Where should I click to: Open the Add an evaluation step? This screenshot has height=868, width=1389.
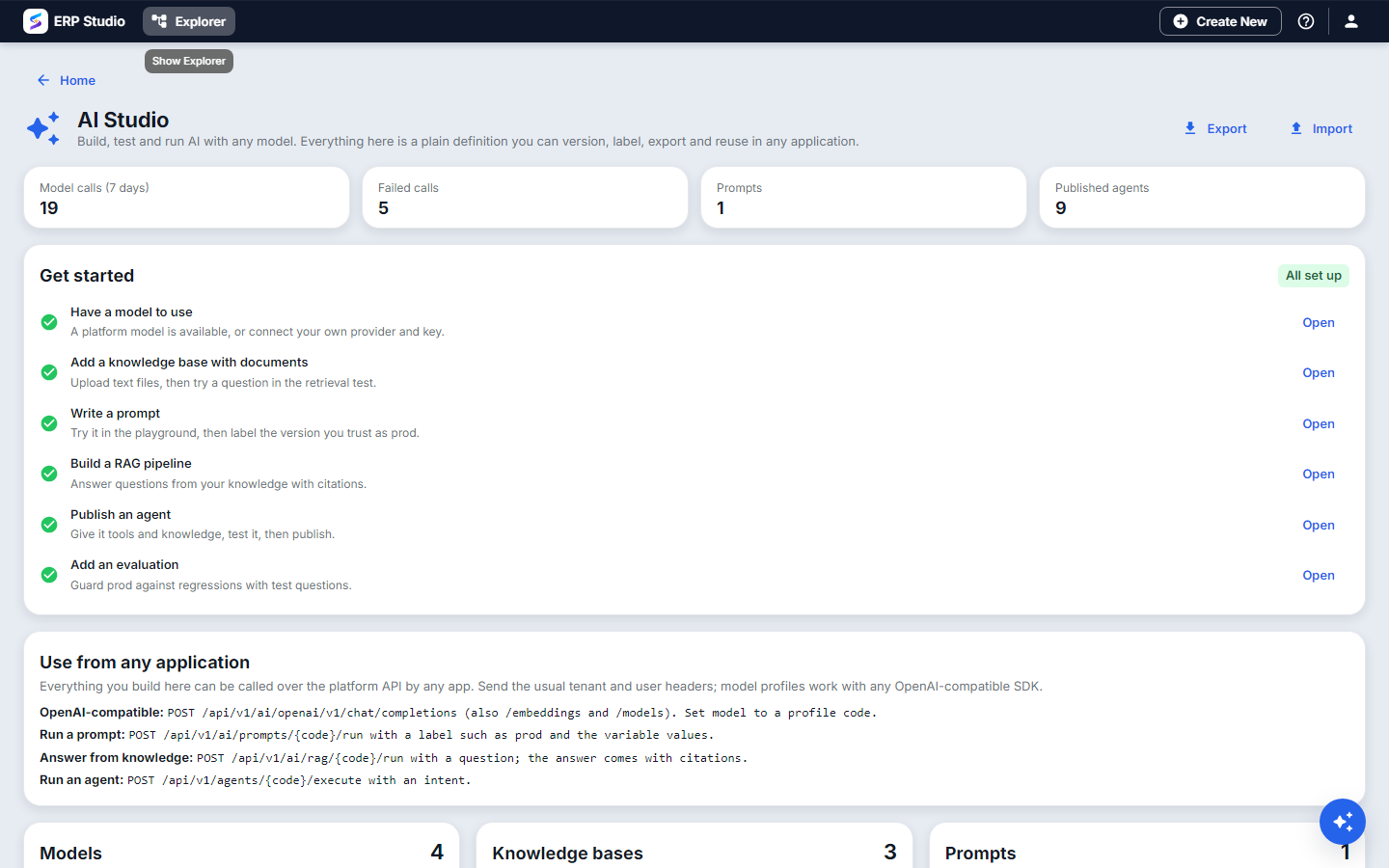click(1319, 576)
